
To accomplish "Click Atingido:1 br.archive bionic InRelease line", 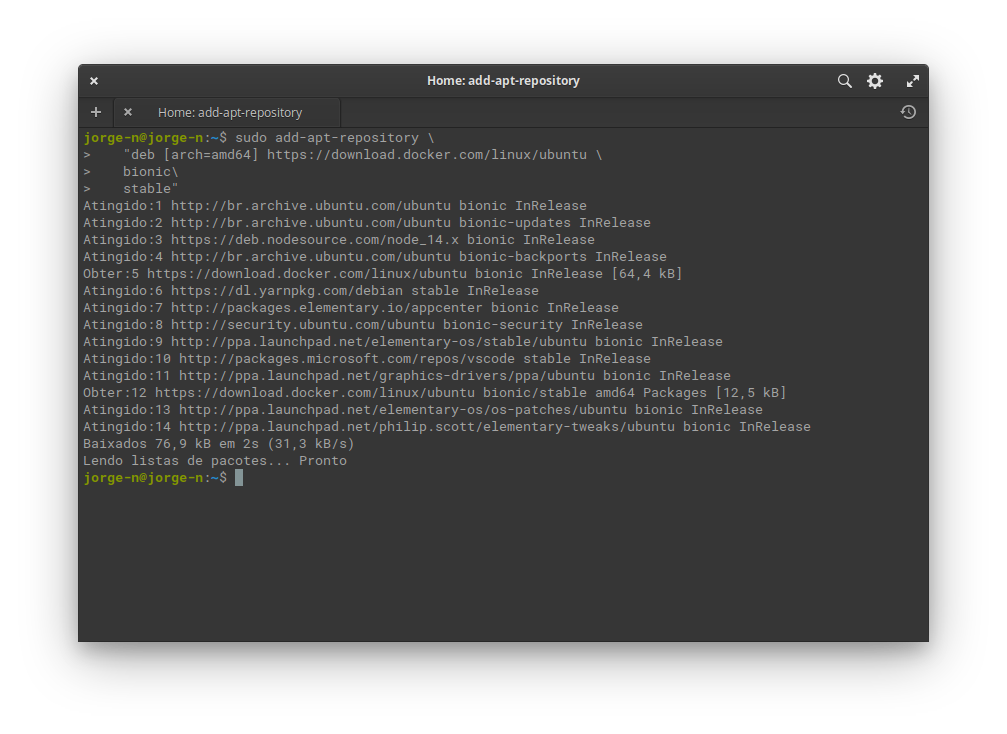I will point(335,205).
